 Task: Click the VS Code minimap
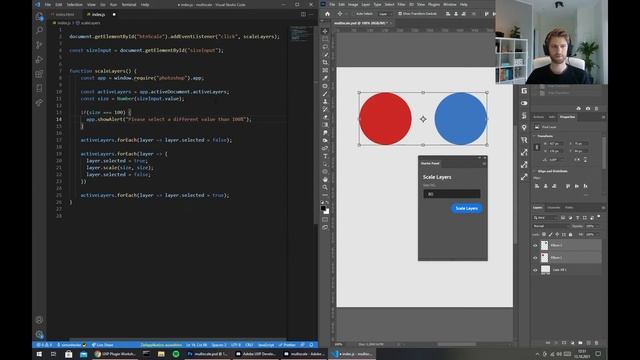[300, 34]
